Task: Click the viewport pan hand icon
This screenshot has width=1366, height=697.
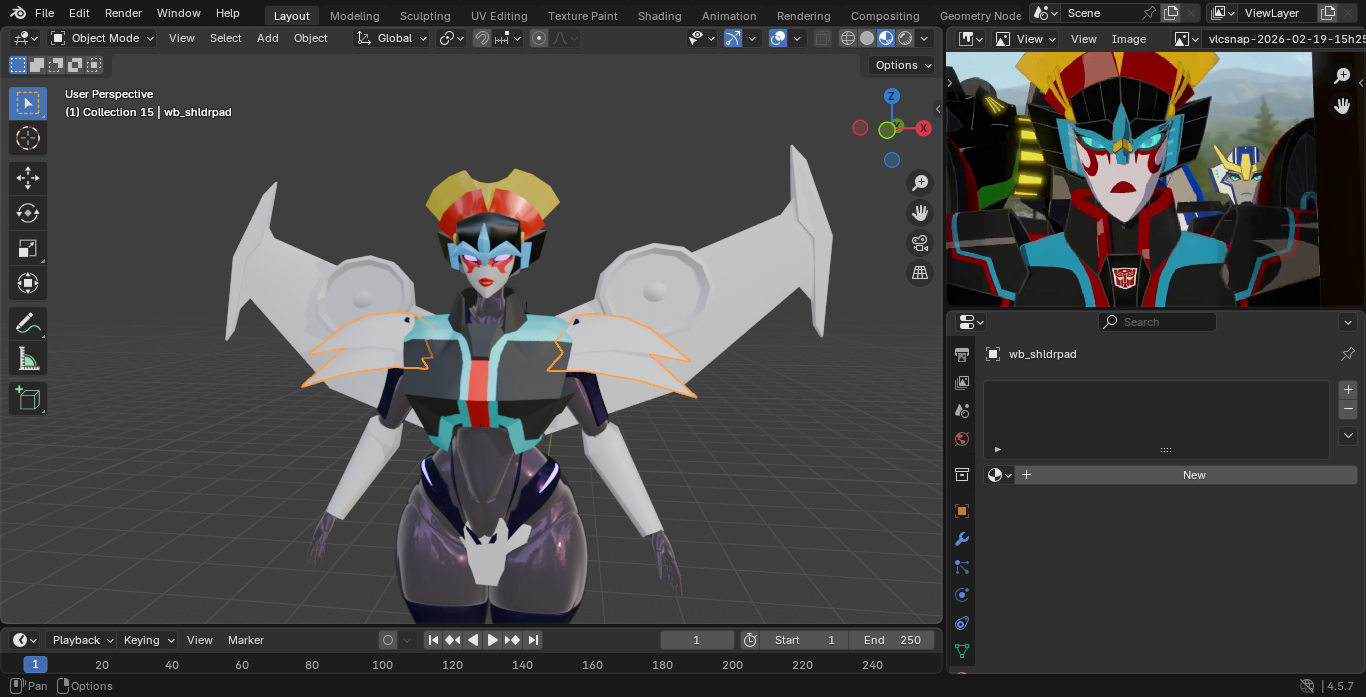Action: click(x=920, y=212)
